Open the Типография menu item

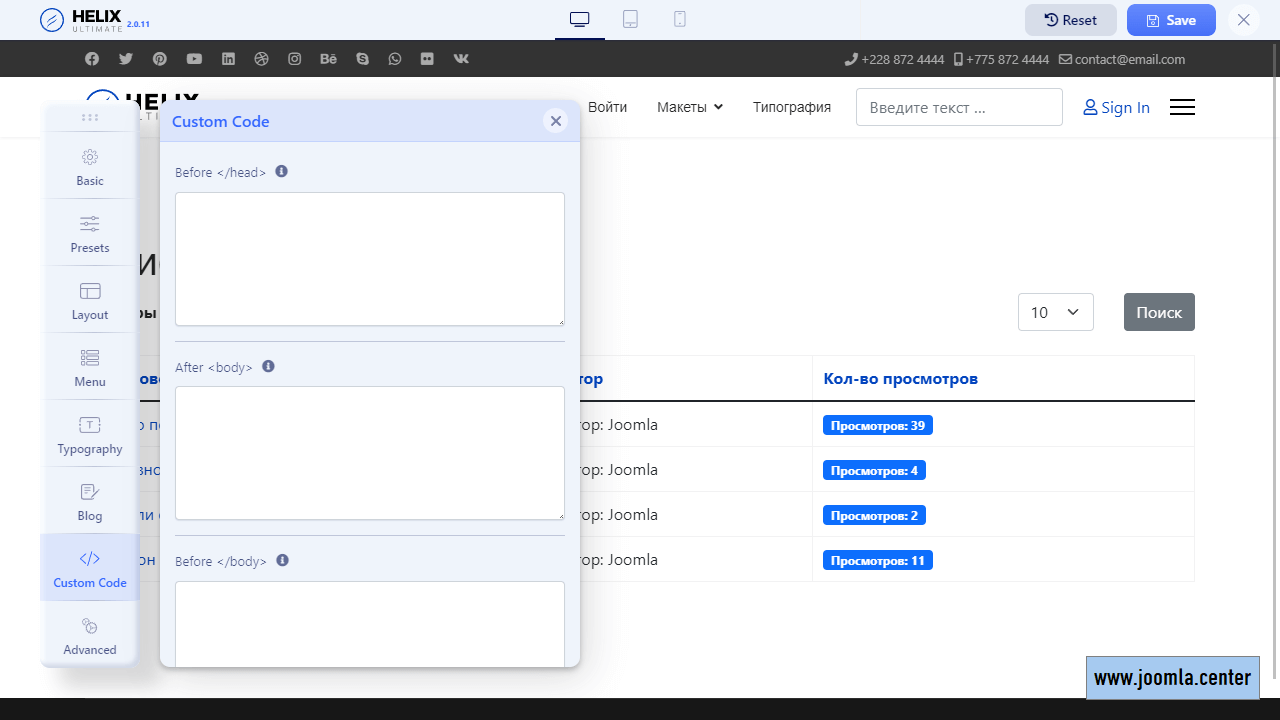pyautogui.click(x=791, y=107)
